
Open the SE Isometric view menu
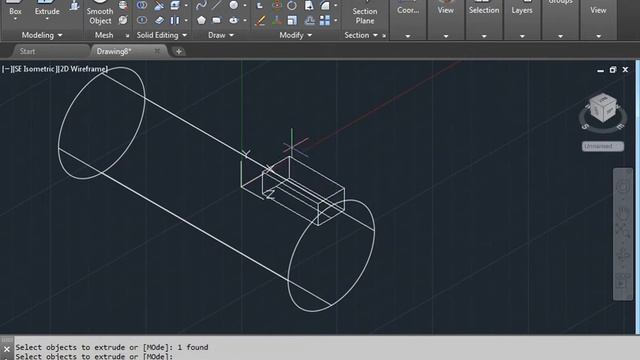tap(34, 69)
